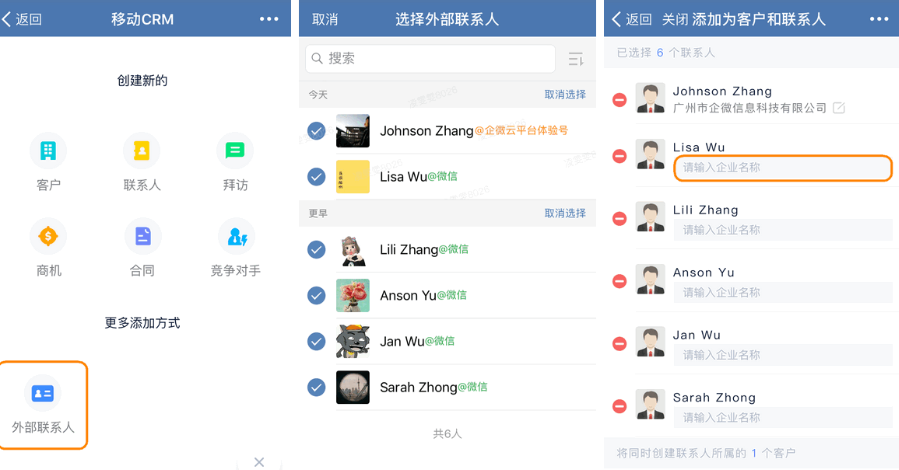
Task: Open Lisa Wu's yellow avatar
Action: click(353, 177)
